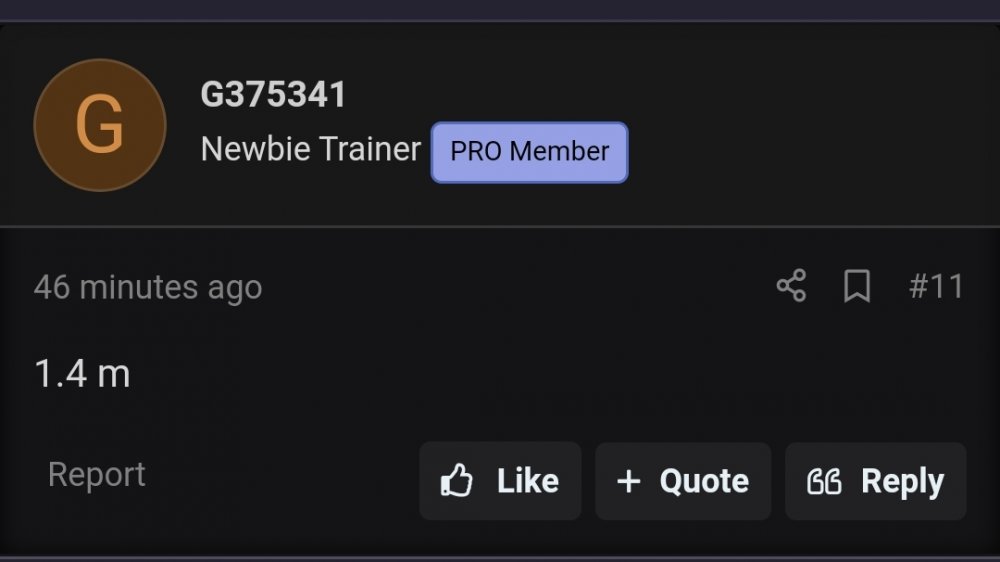Click the letter G inside avatar circle
Screen dimensions: 1000x562
99,124
